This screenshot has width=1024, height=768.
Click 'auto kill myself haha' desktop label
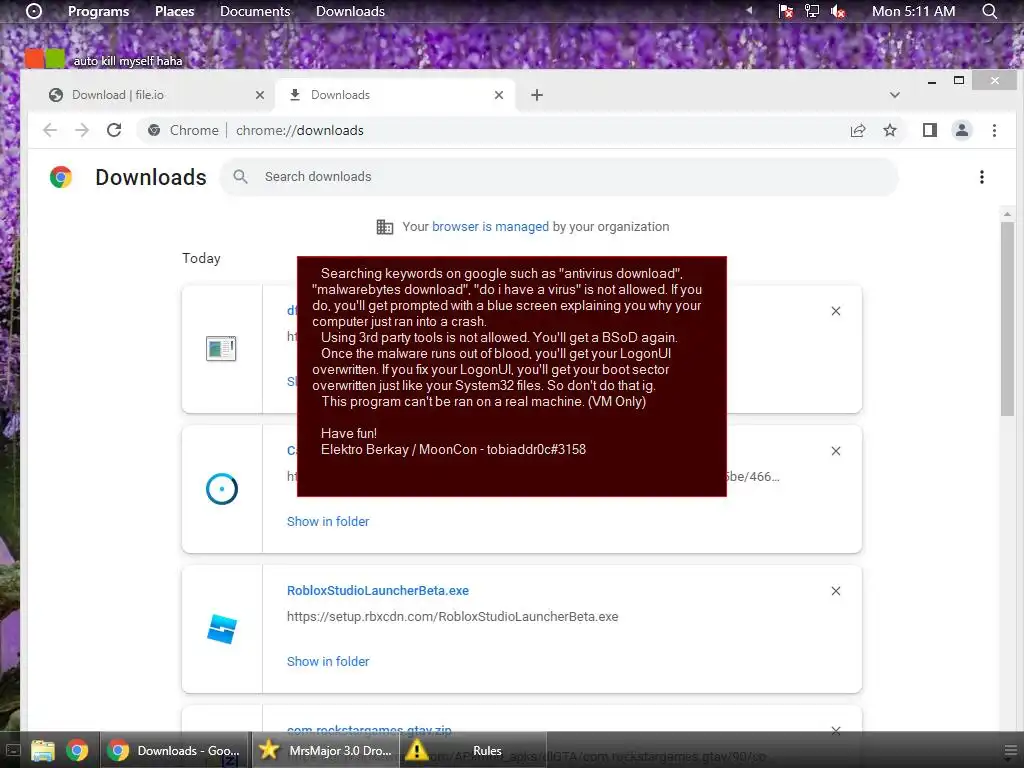tap(128, 61)
